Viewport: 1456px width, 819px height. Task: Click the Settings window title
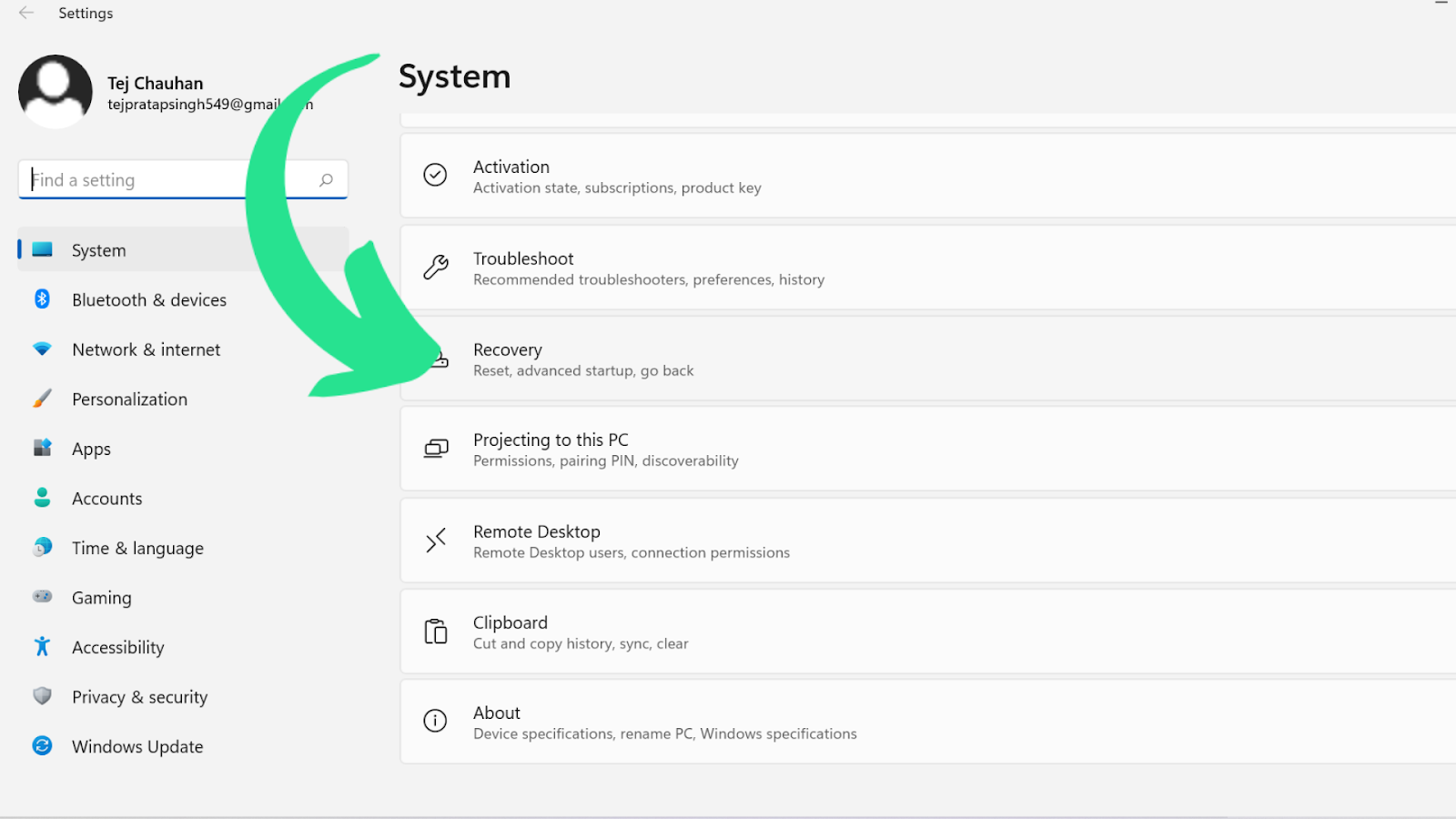click(86, 13)
